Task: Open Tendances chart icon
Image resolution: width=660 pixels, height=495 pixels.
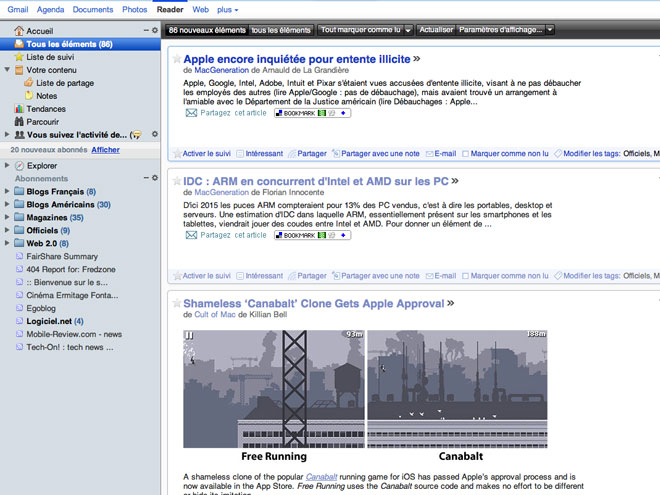Action: (x=19, y=109)
